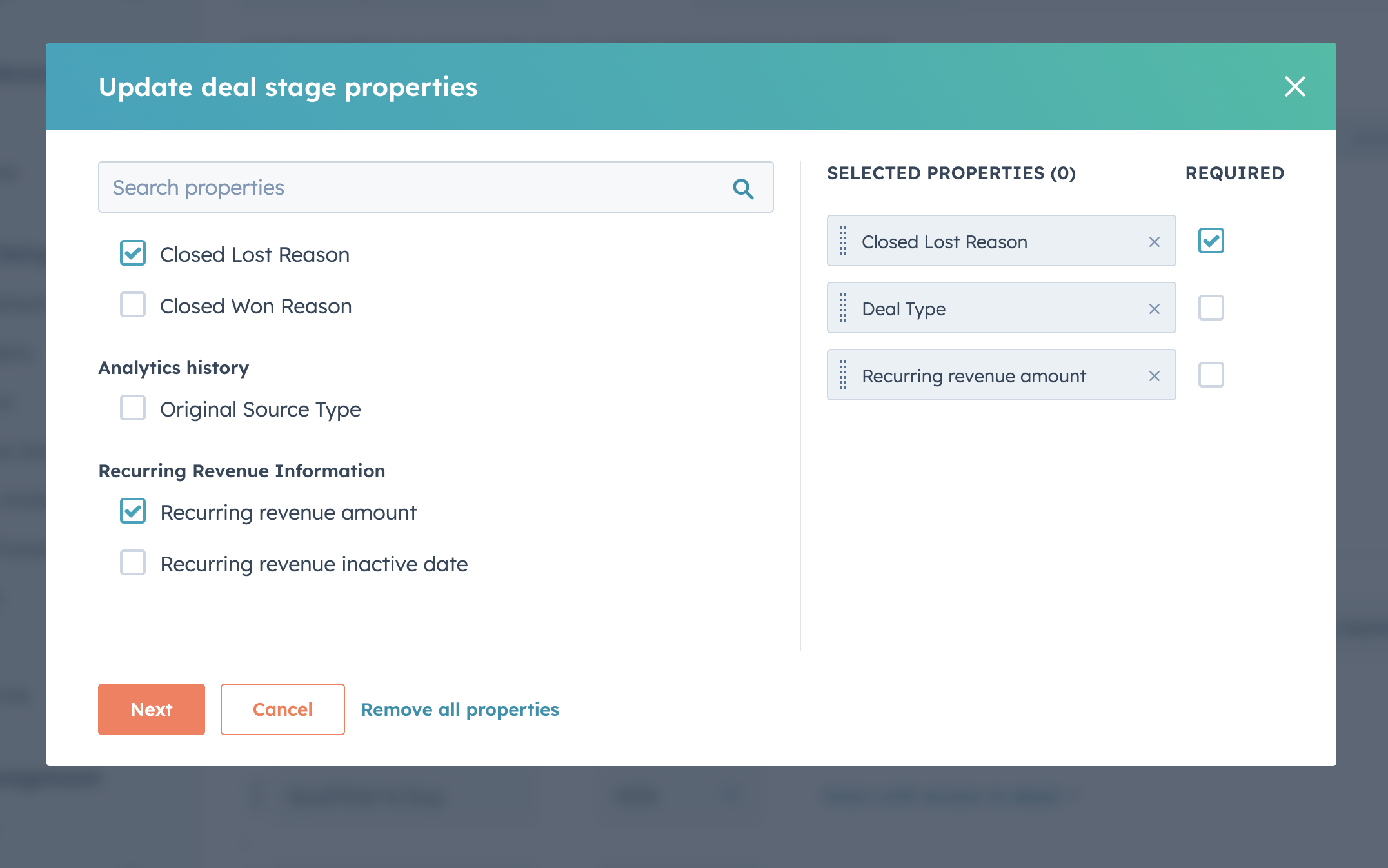Remove Deal Type from selected properties
1388x868 pixels.
pyautogui.click(x=1155, y=309)
